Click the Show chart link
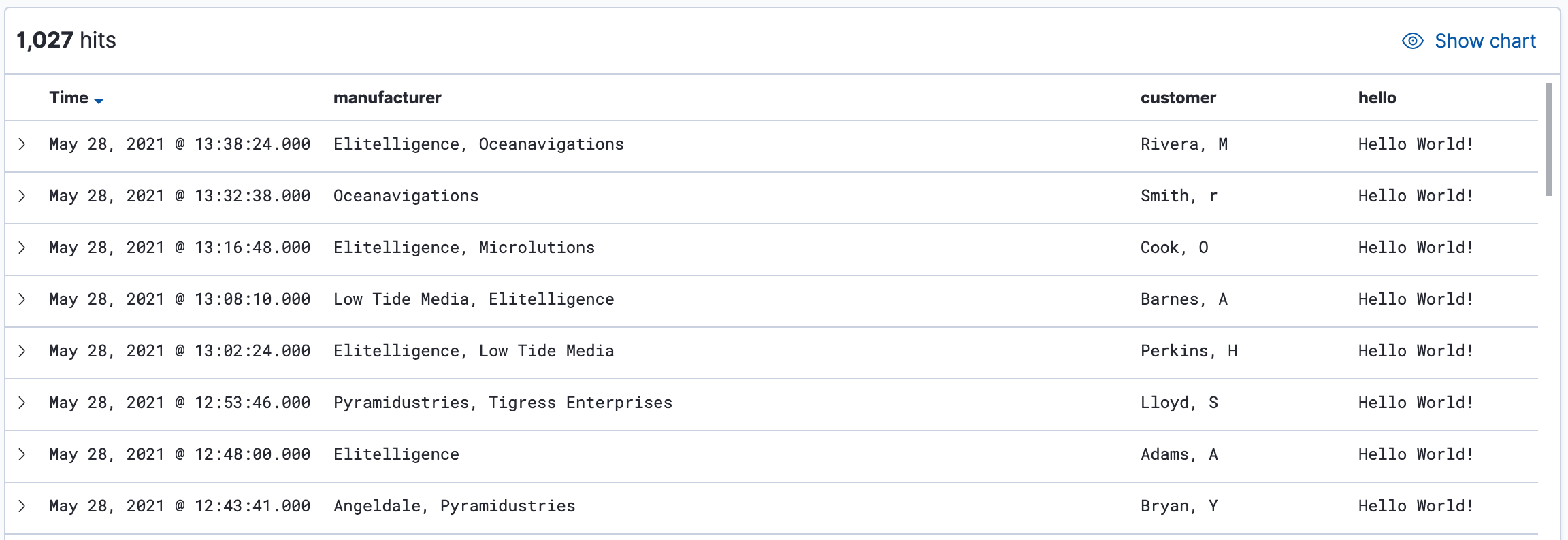Viewport: 1568px width, 540px height. click(1485, 41)
